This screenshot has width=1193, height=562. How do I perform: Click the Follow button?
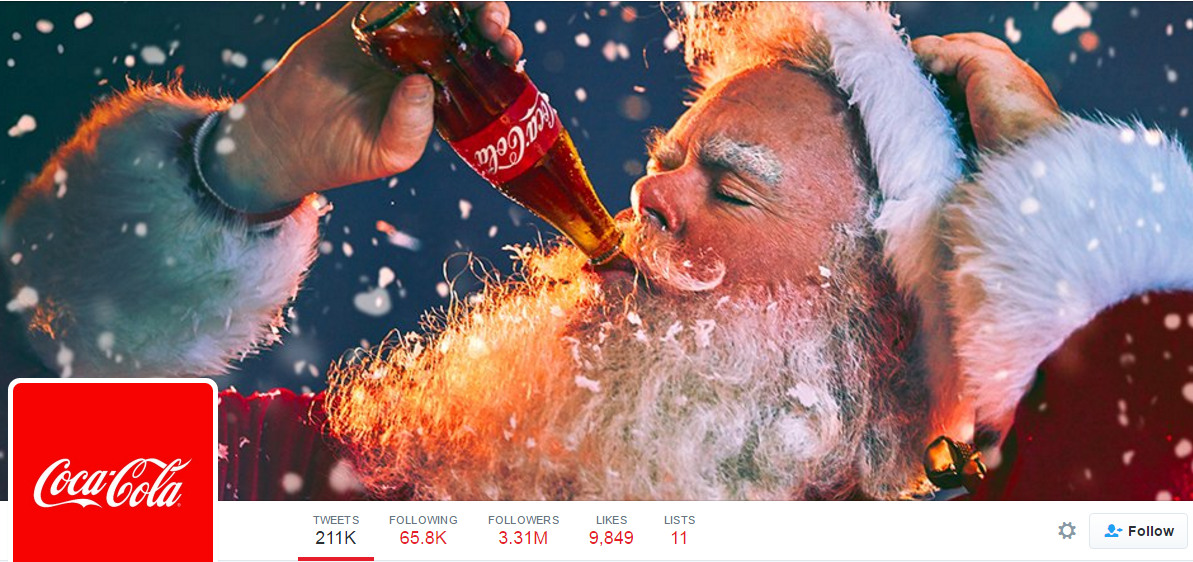[1138, 531]
